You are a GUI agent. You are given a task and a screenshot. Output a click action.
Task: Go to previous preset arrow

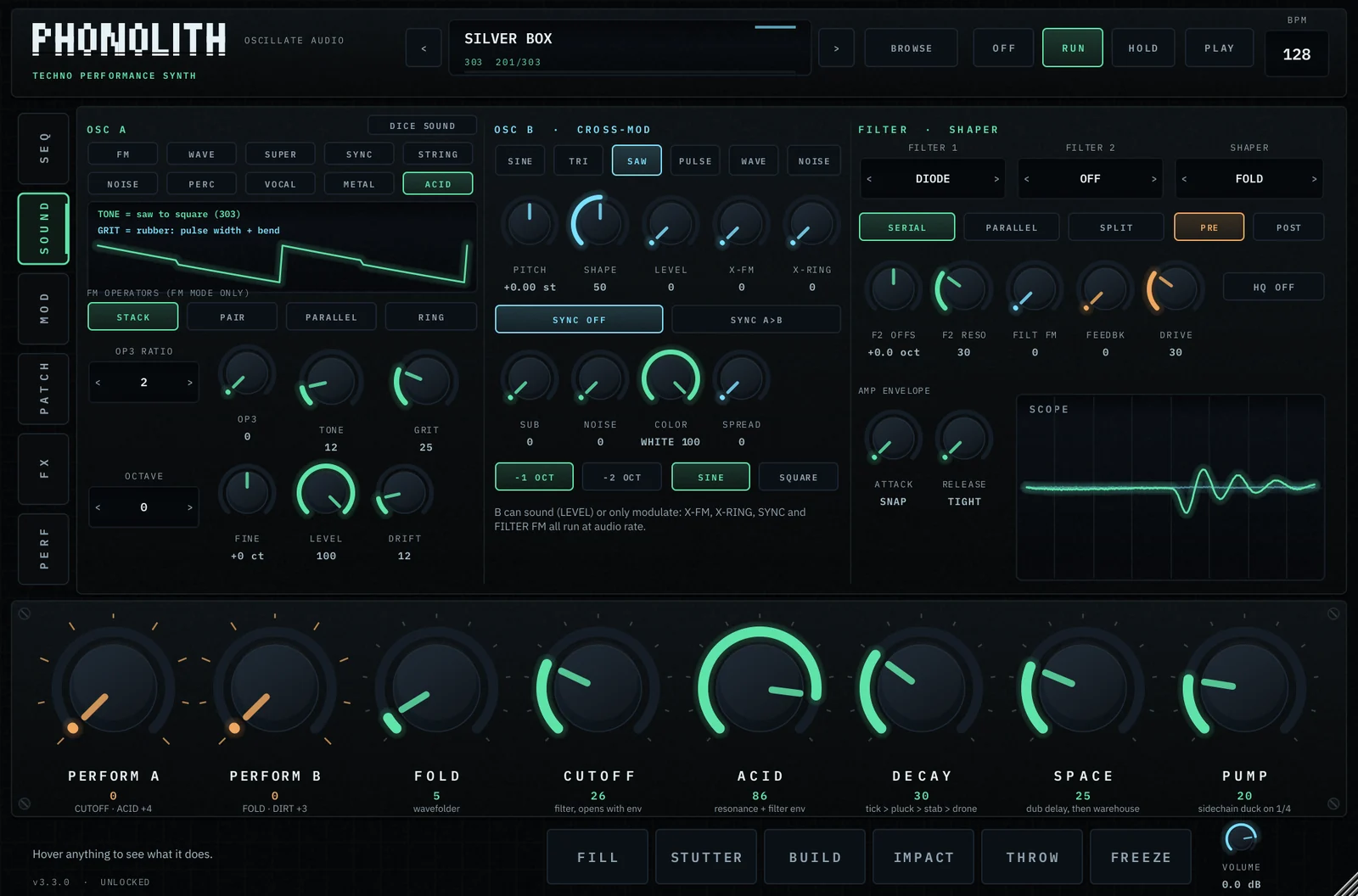click(424, 48)
